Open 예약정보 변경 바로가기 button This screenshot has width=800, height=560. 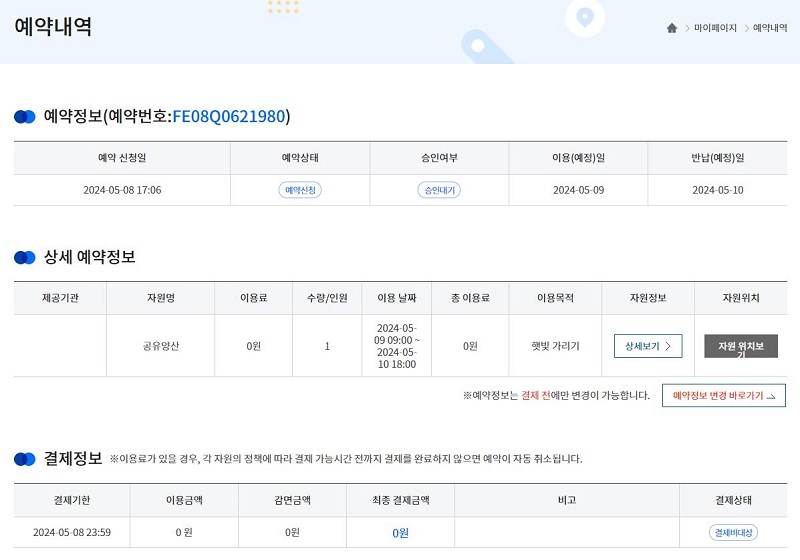(x=723, y=396)
